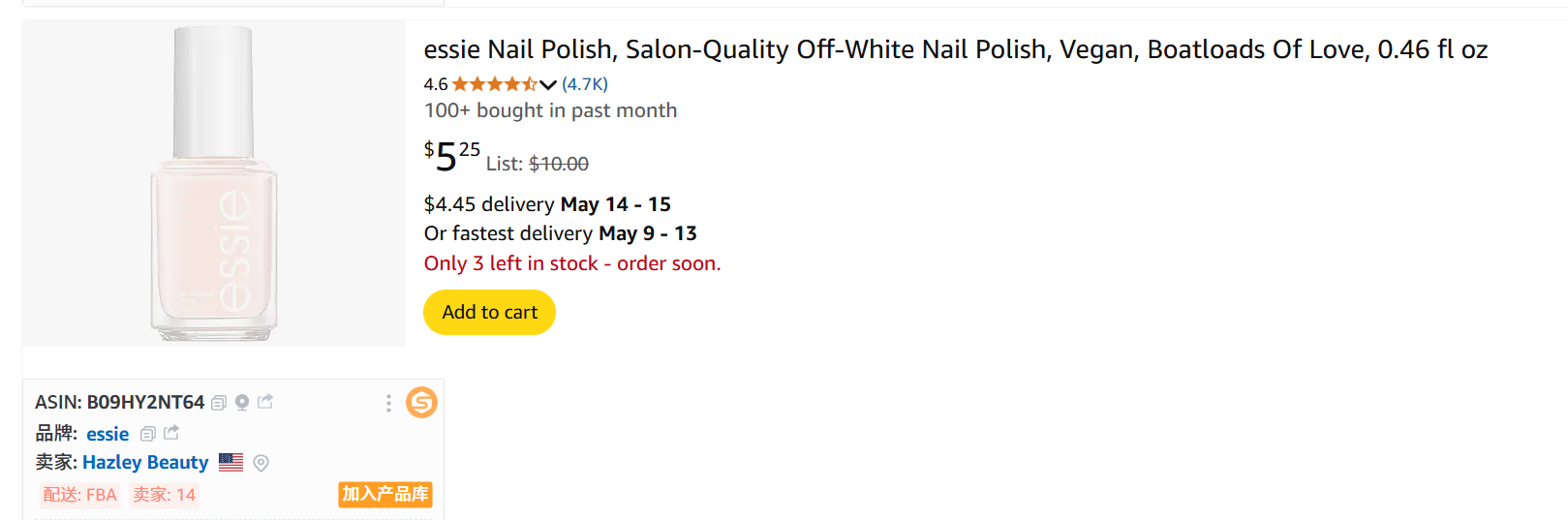
Task: Open the share icon next to the ASIN
Action: (x=265, y=402)
